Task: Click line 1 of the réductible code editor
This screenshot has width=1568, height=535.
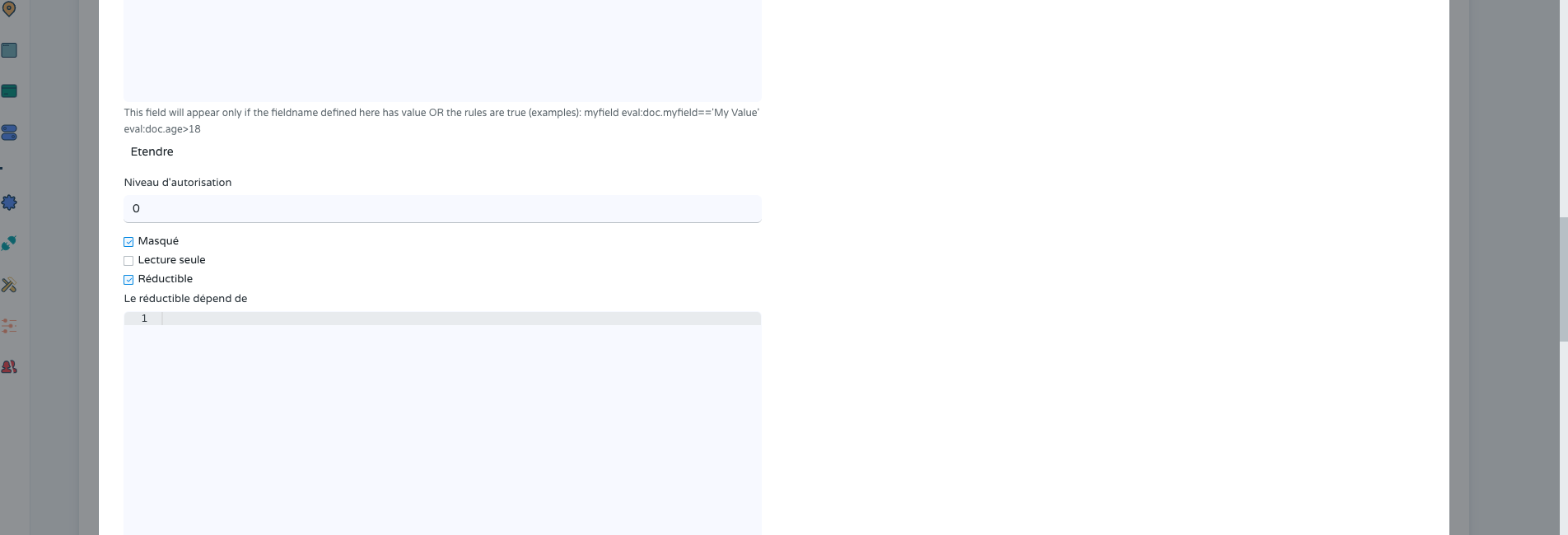Action: coord(461,319)
